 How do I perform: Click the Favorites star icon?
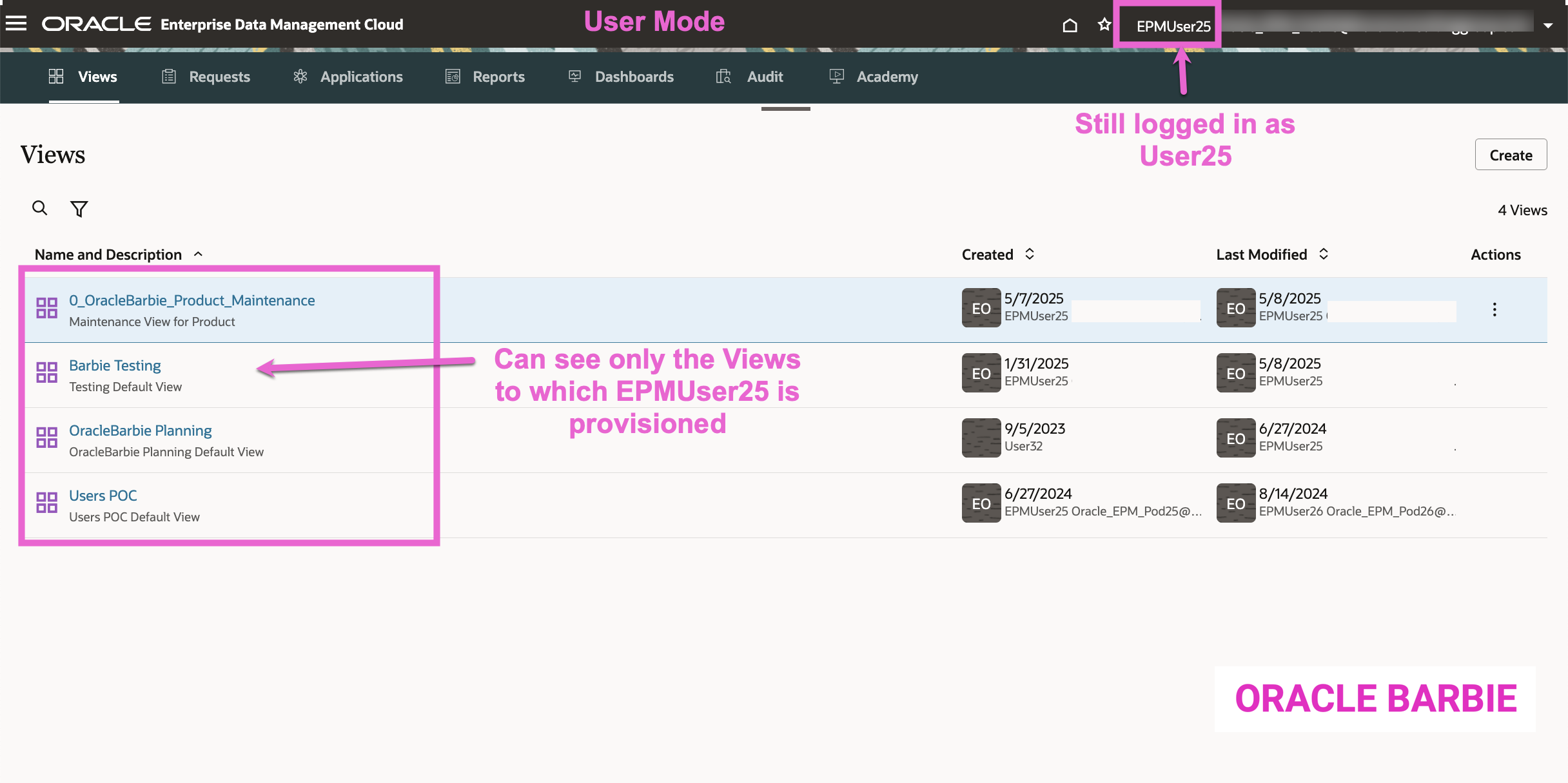pos(1104,24)
